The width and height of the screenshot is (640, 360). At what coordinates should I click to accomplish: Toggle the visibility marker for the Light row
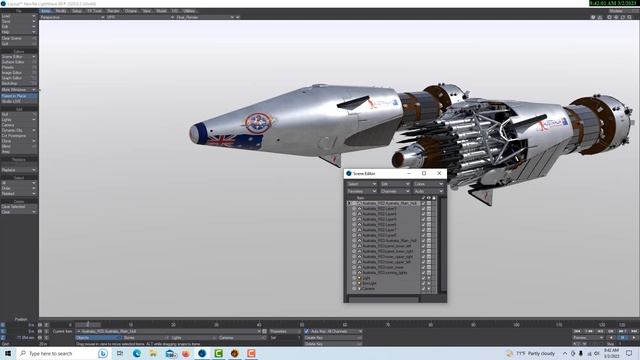click(x=429, y=278)
